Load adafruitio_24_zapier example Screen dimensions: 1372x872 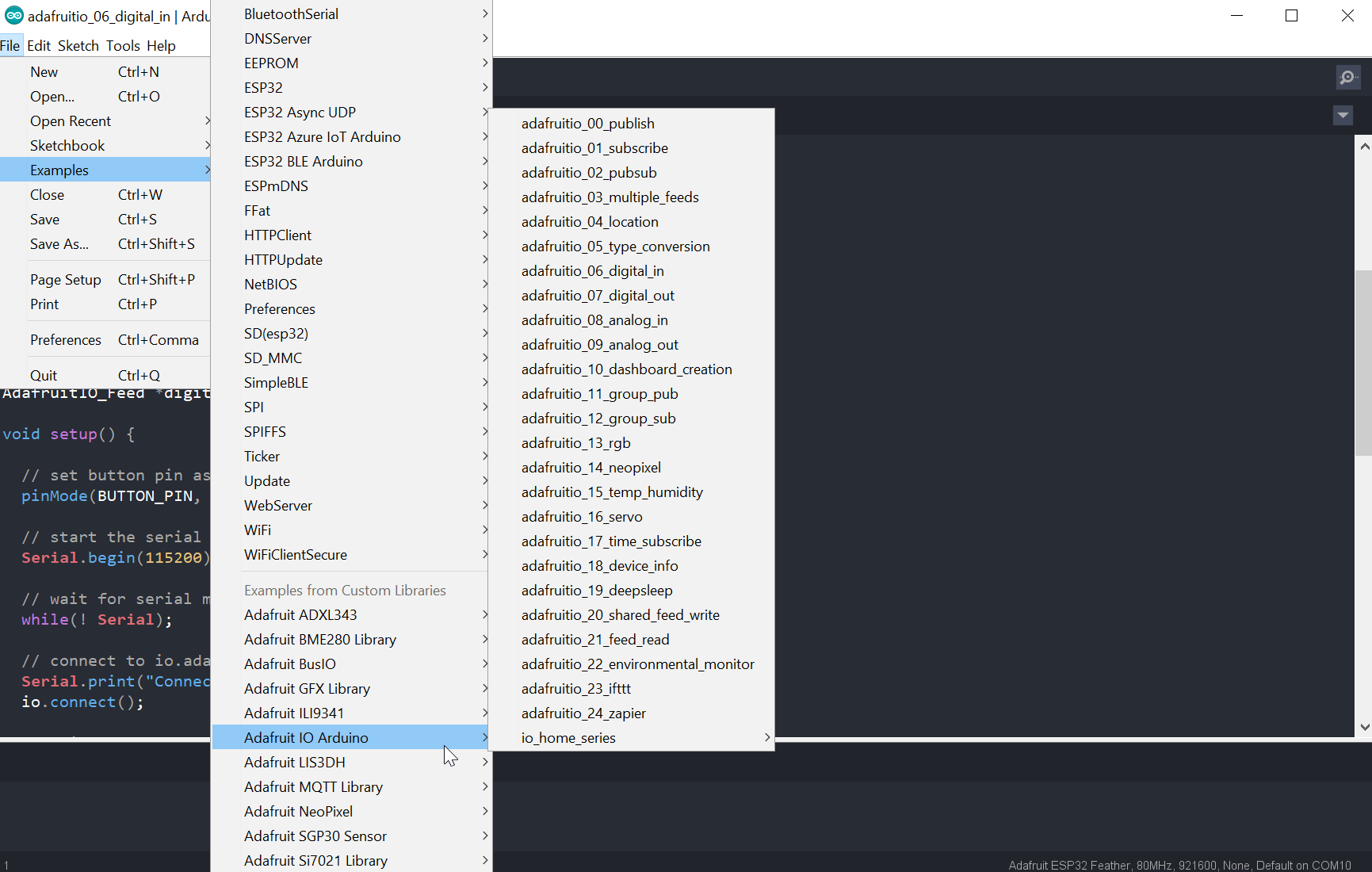pos(632,713)
